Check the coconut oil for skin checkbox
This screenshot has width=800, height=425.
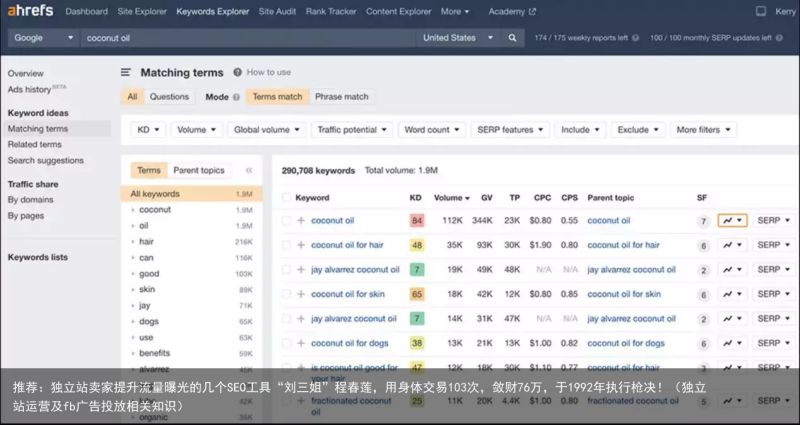pyautogui.click(x=286, y=294)
